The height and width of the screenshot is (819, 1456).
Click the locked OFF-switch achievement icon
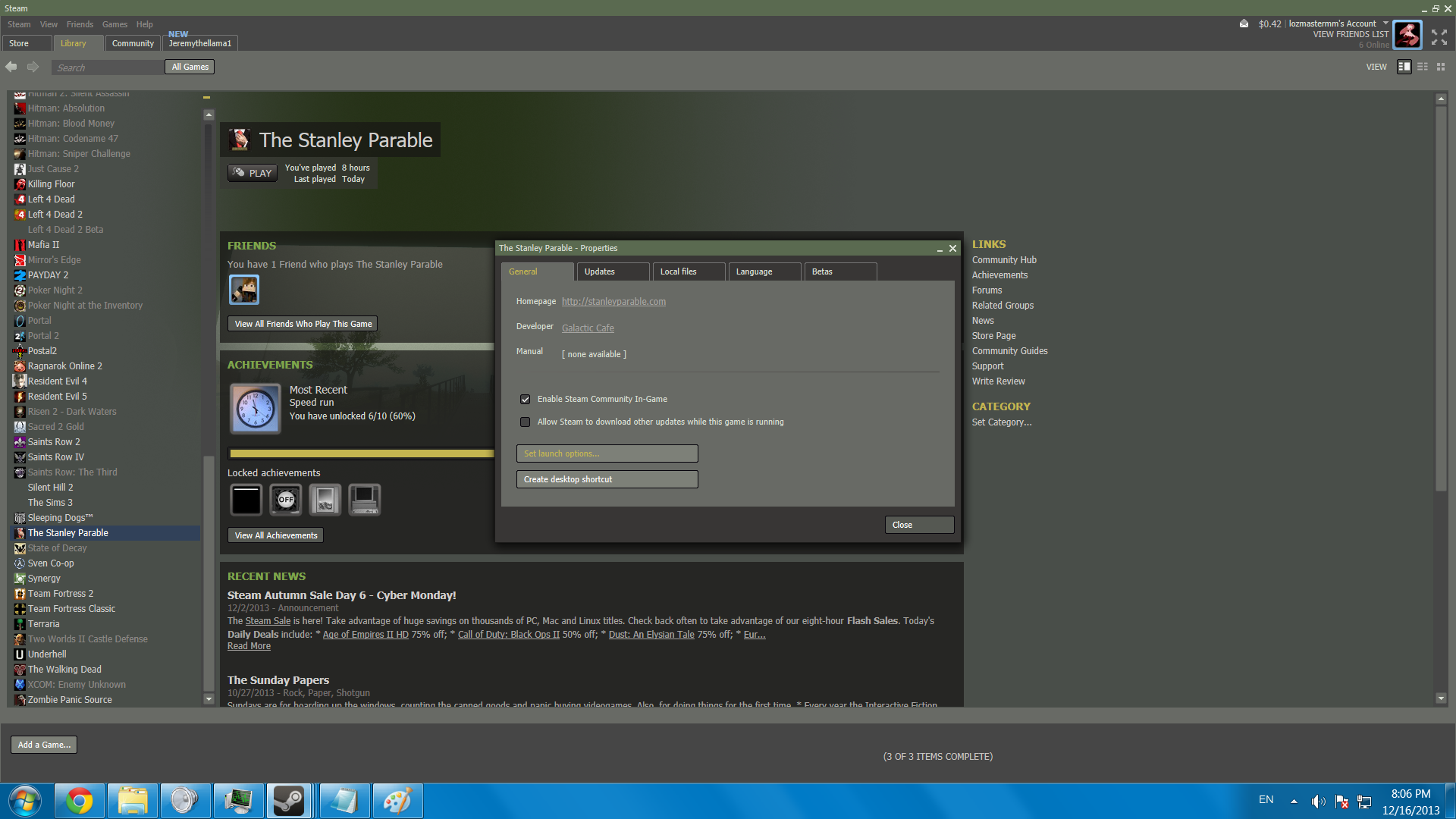(x=286, y=500)
